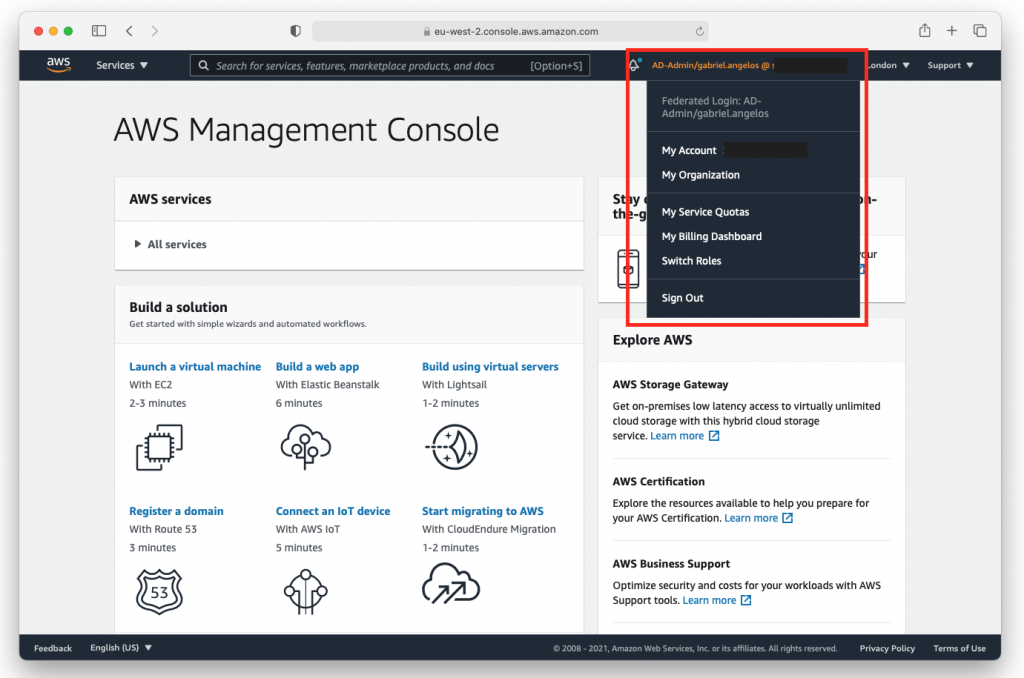Click the AWS IoT device icon
The width and height of the screenshot is (1024, 678).
tap(306, 592)
